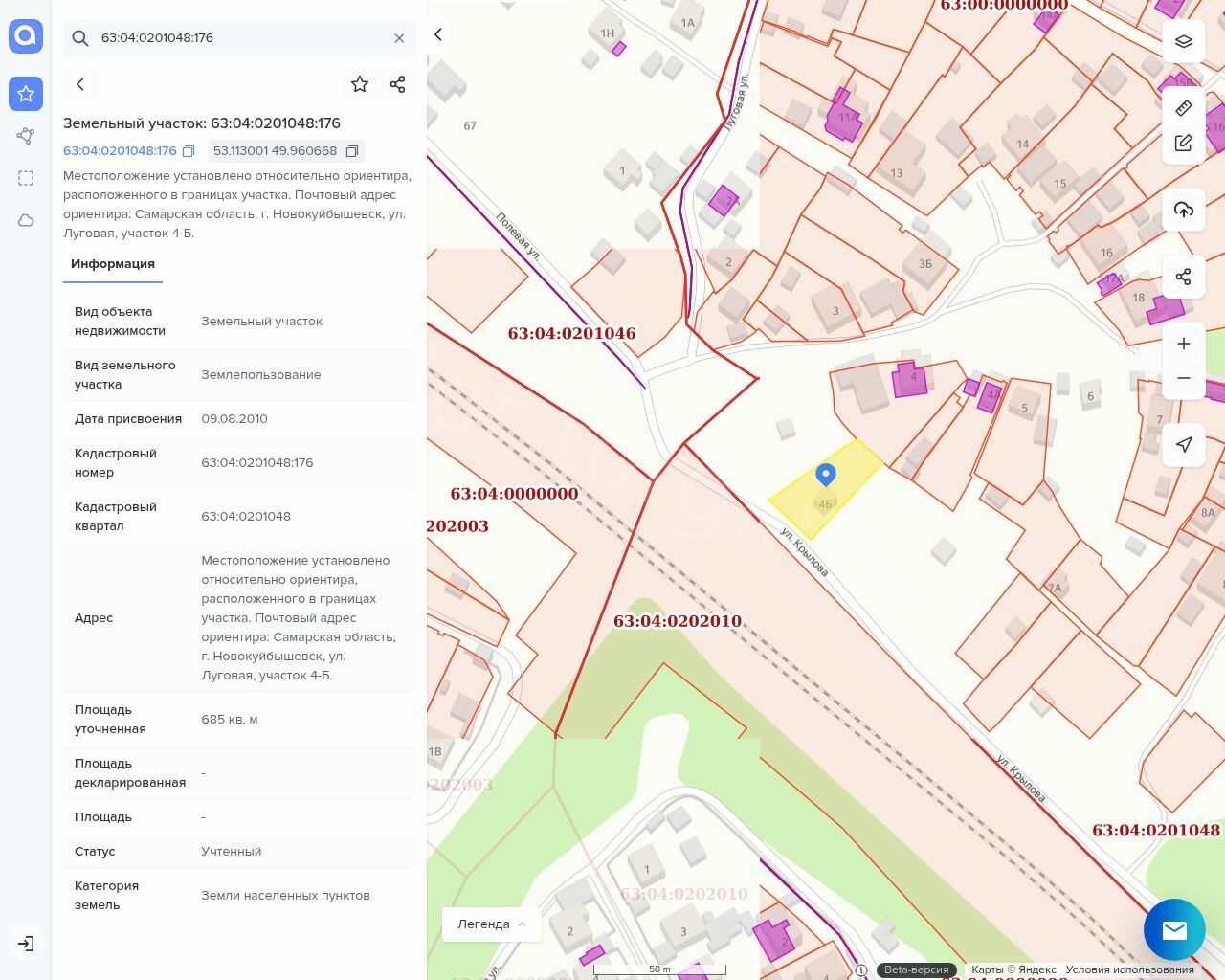Open the map layers panel
The height and width of the screenshot is (980, 1225).
click(1184, 41)
